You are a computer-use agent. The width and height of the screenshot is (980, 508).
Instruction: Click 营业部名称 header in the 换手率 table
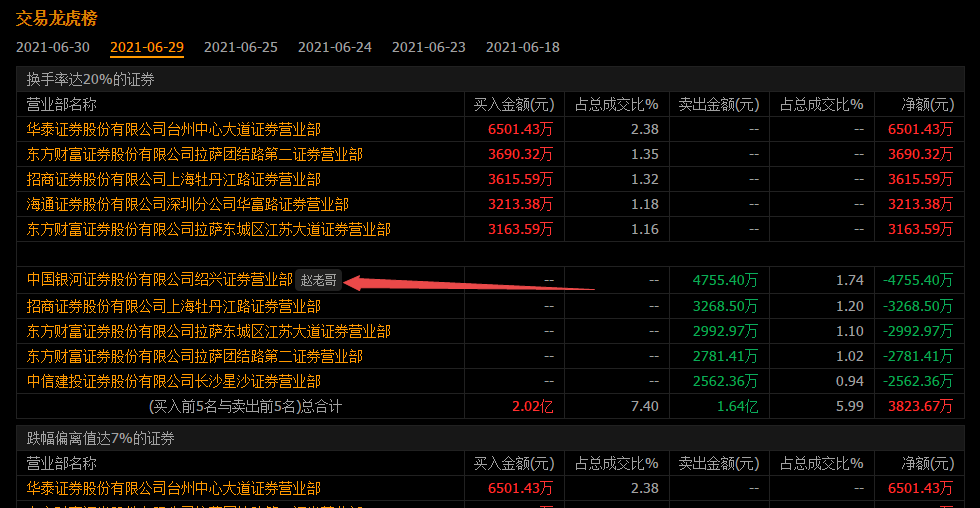point(61,104)
